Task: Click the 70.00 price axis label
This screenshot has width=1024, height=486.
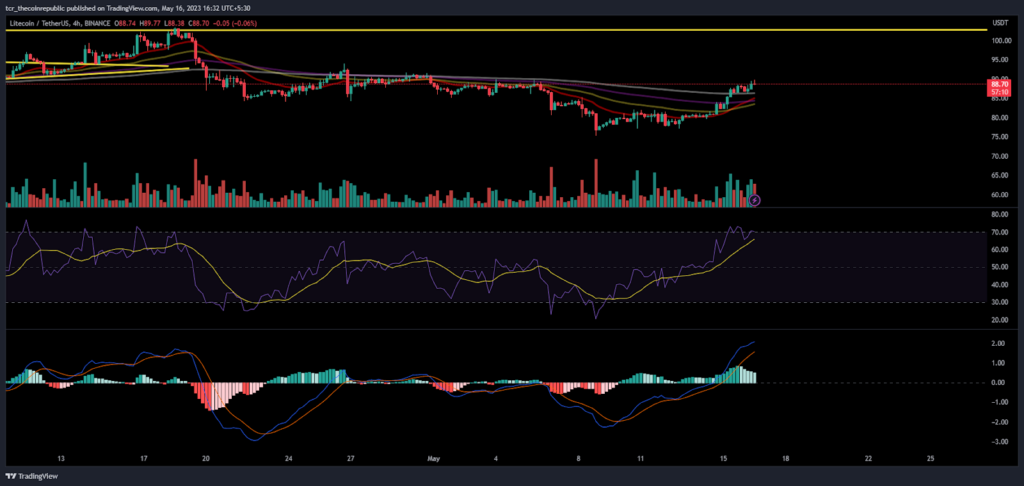Action: coord(999,157)
